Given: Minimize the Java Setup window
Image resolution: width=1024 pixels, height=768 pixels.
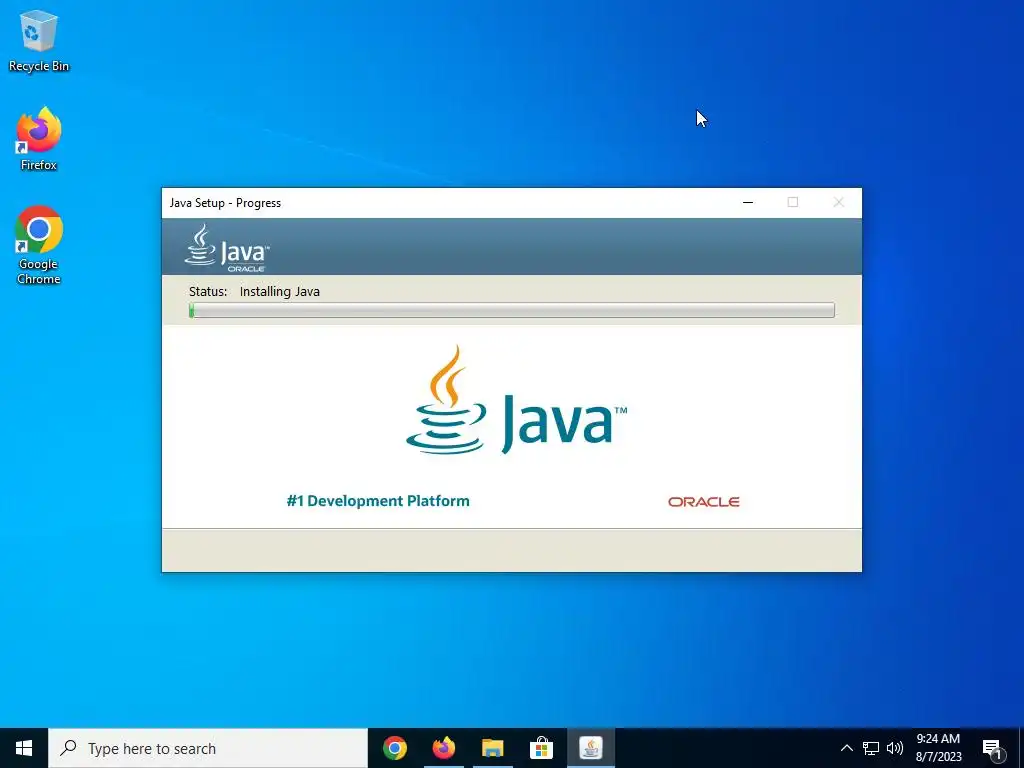Looking at the screenshot, I should pyautogui.click(x=748, y=202).
